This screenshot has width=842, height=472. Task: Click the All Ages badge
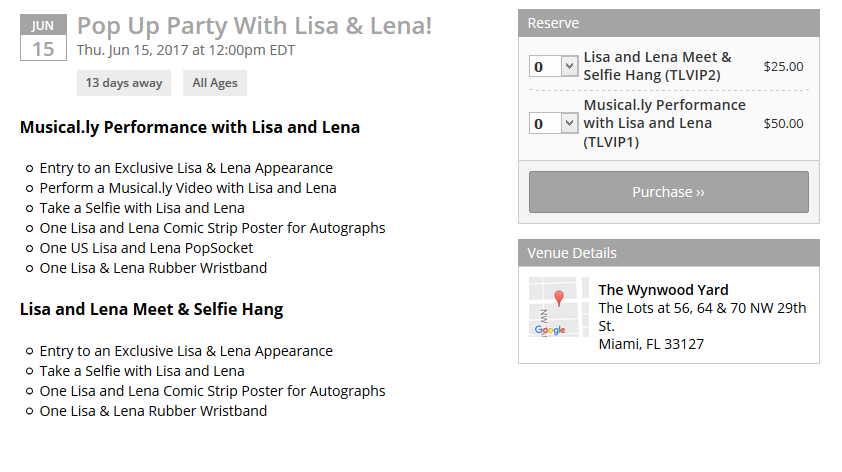point(215,83)
